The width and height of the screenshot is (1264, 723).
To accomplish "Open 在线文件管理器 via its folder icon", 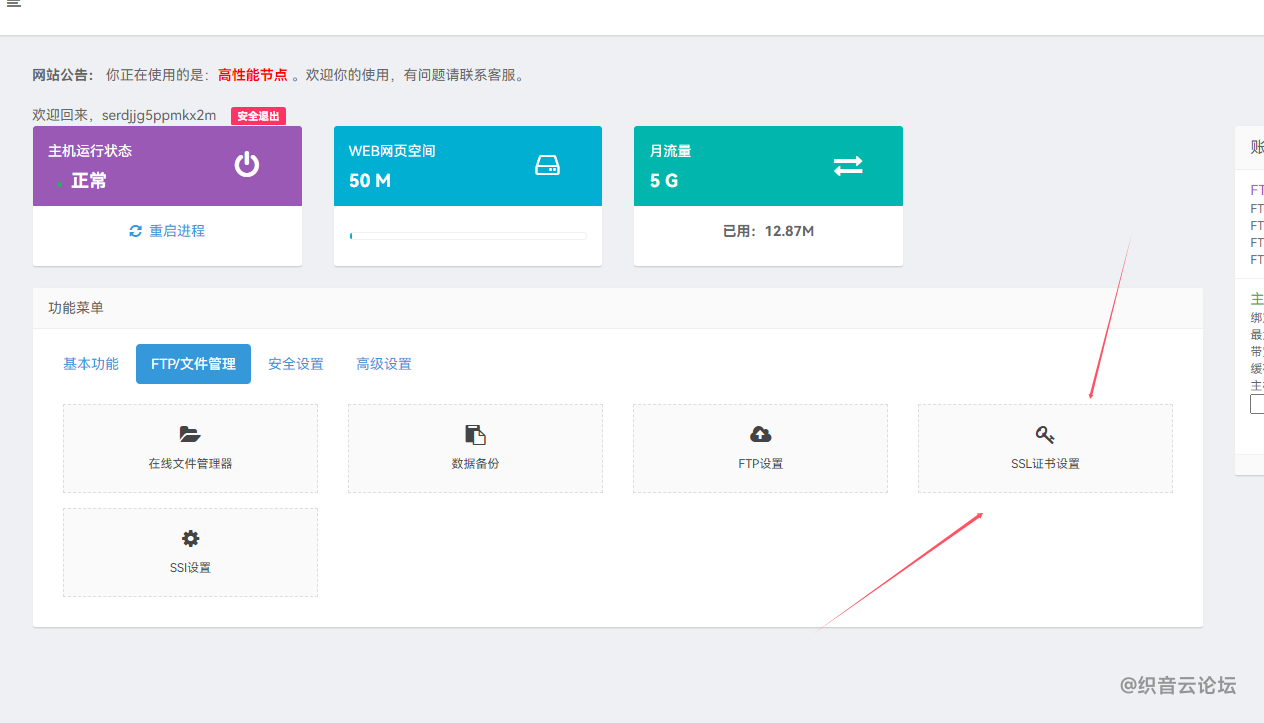I will [190, 434].
